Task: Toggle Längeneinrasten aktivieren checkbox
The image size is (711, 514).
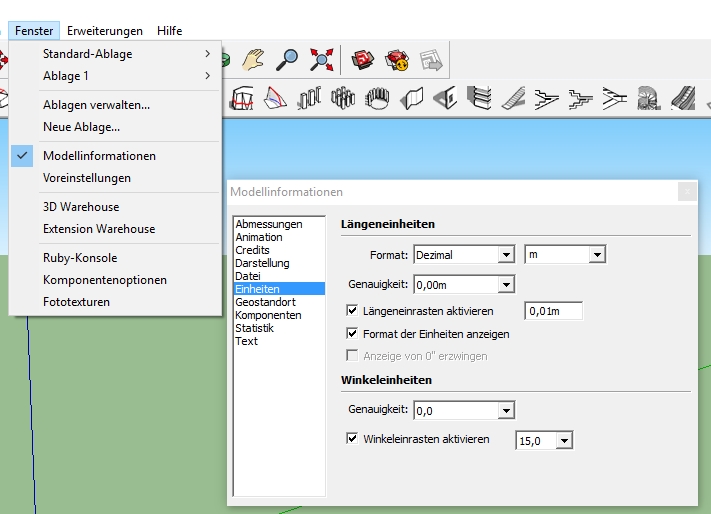Action: point(352,310)
